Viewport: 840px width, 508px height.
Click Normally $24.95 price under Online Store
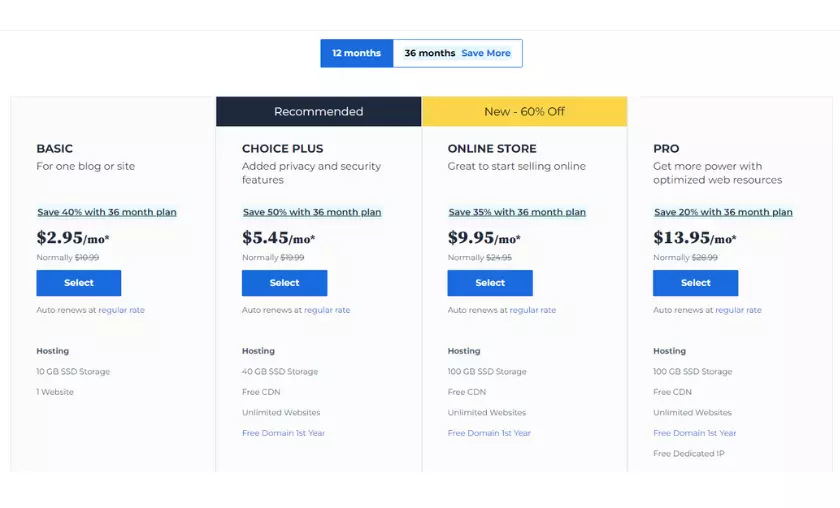(x=479, y=257)
